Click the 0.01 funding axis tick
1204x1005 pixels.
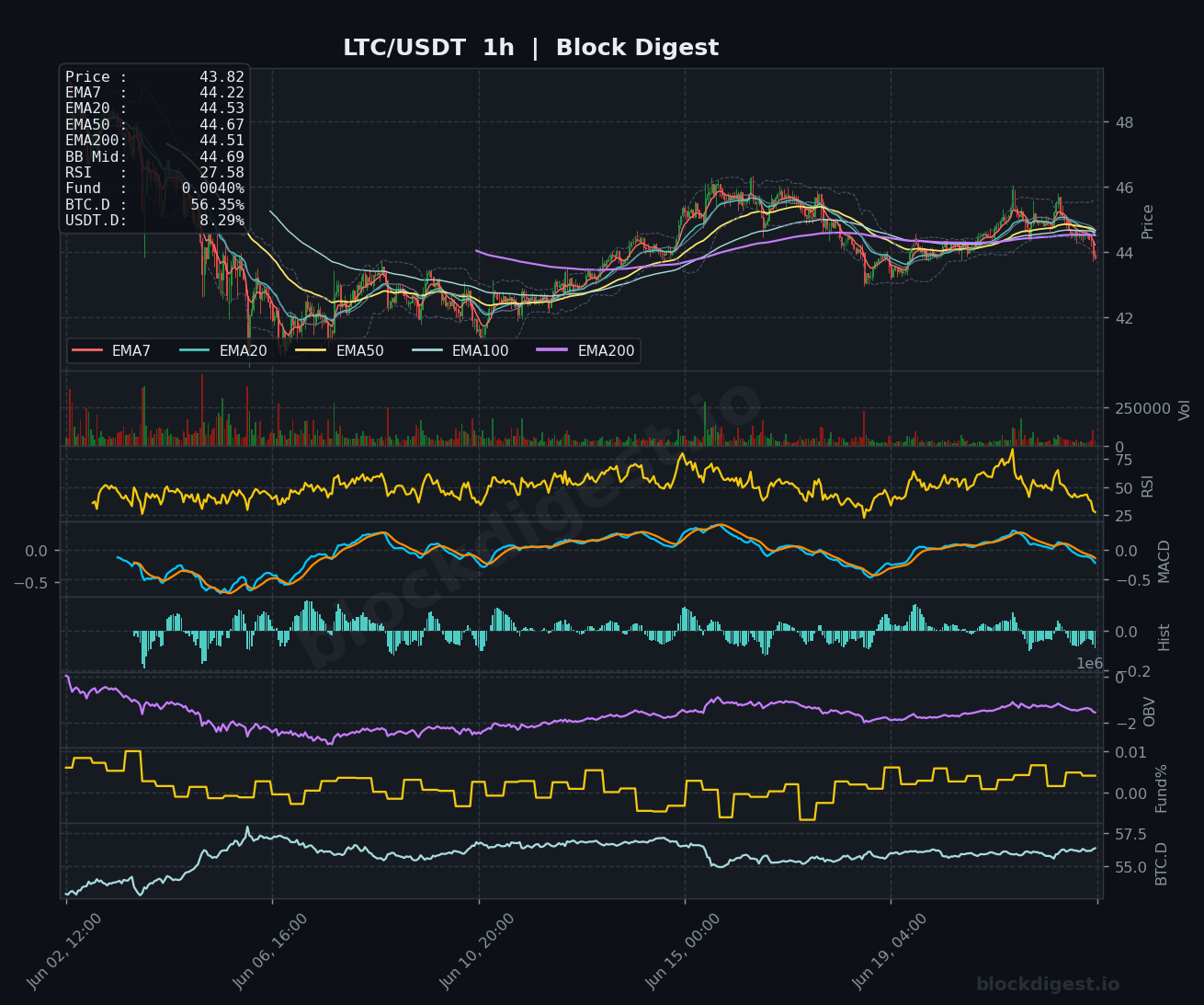pyautogui.click(x=1131, y=752)
